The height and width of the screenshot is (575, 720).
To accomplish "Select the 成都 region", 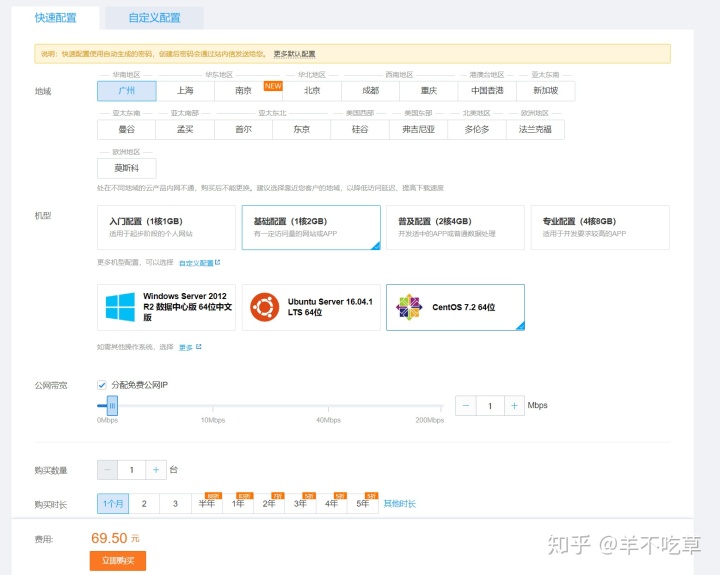I will pyautogui.click(x=371, y=91).
